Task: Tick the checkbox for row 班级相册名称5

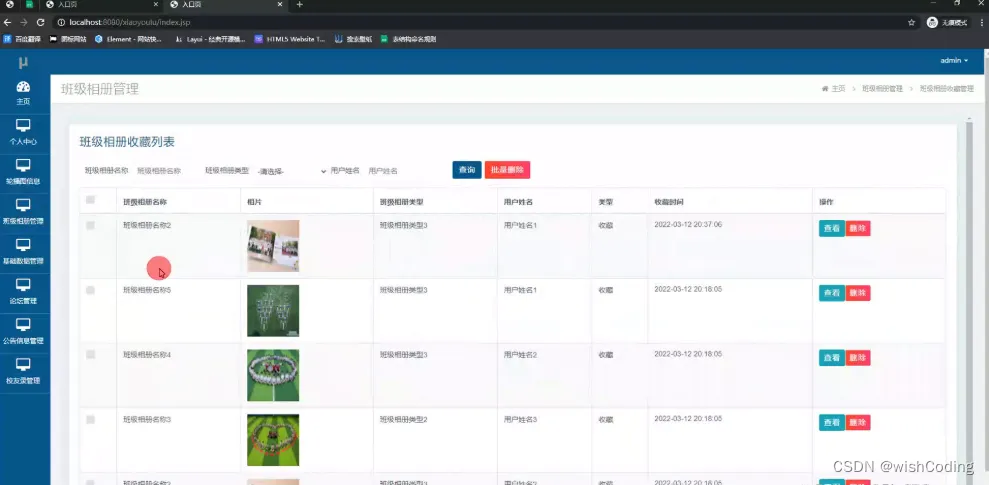Action: pyautogui.click(x=90, y=290)
